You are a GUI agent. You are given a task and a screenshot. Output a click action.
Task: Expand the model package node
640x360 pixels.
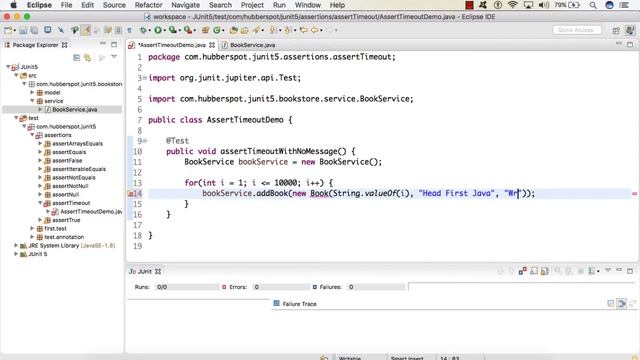pos(32,93)
